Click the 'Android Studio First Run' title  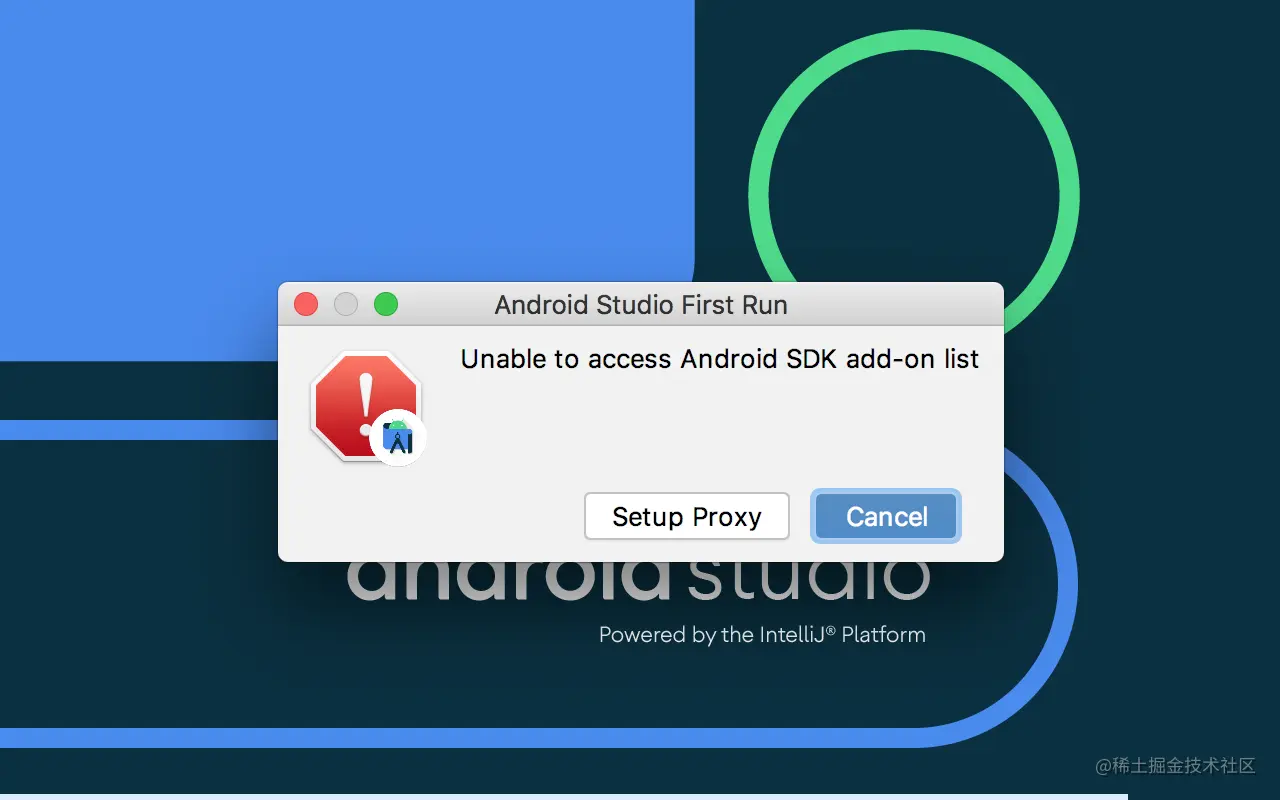pos(641,305)
